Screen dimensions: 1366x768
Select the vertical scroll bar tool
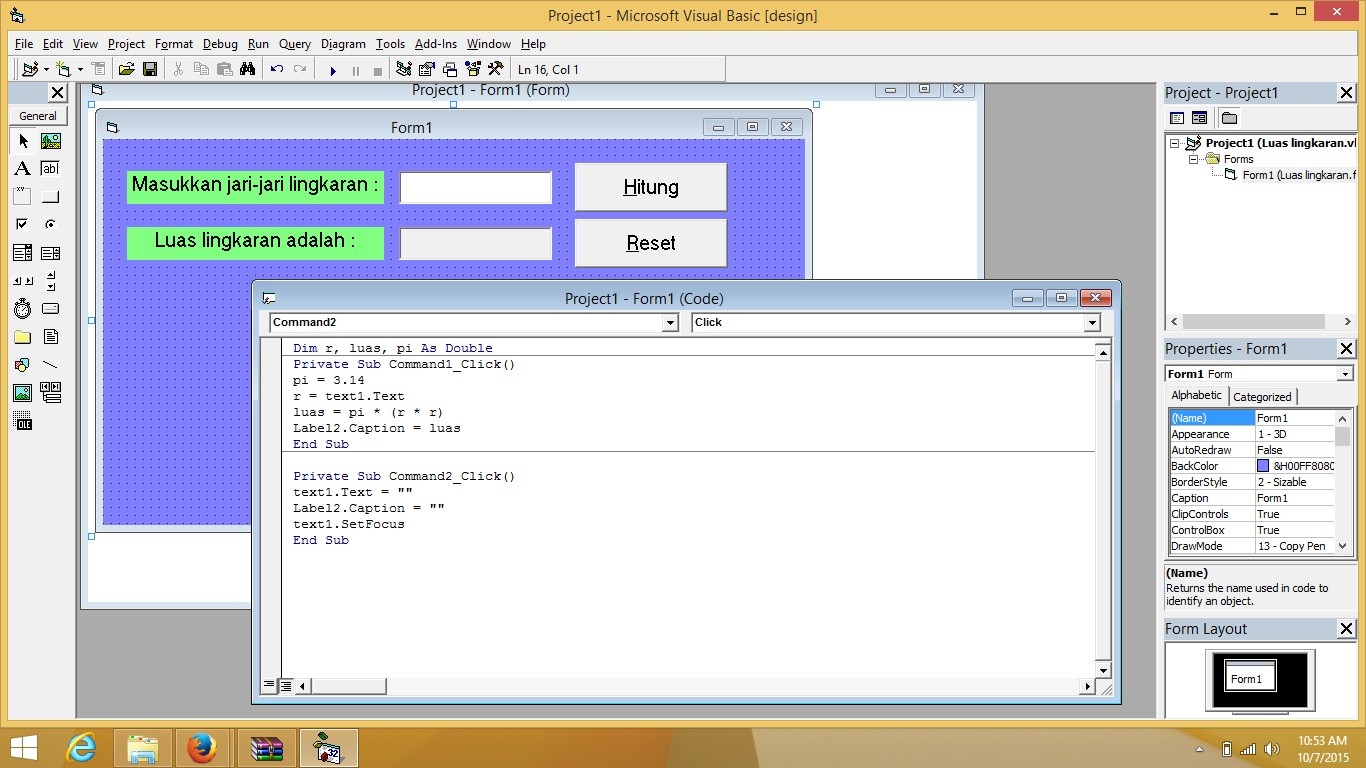tap(50, 281)
